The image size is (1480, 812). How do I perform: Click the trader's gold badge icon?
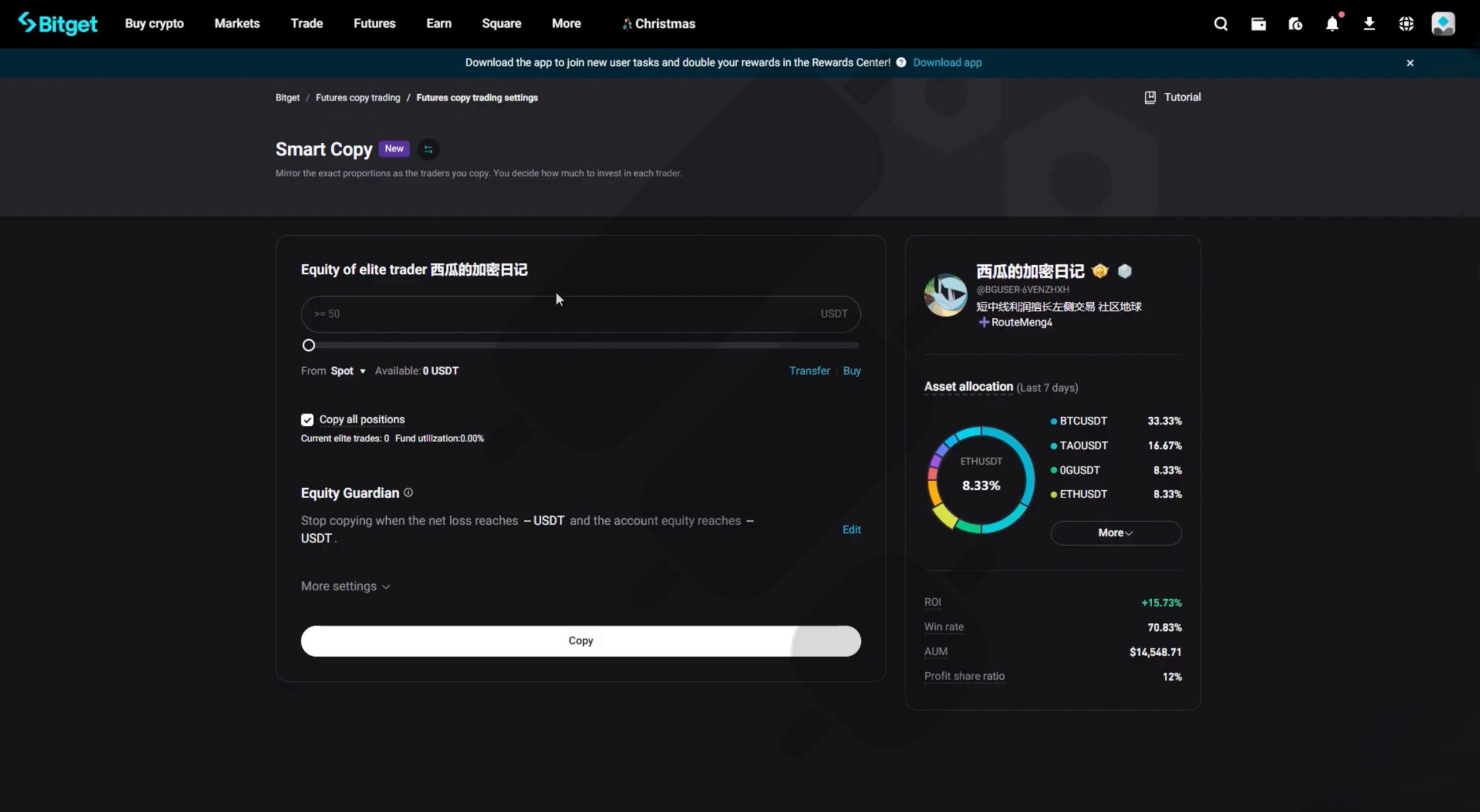(x=1100, y=271)
